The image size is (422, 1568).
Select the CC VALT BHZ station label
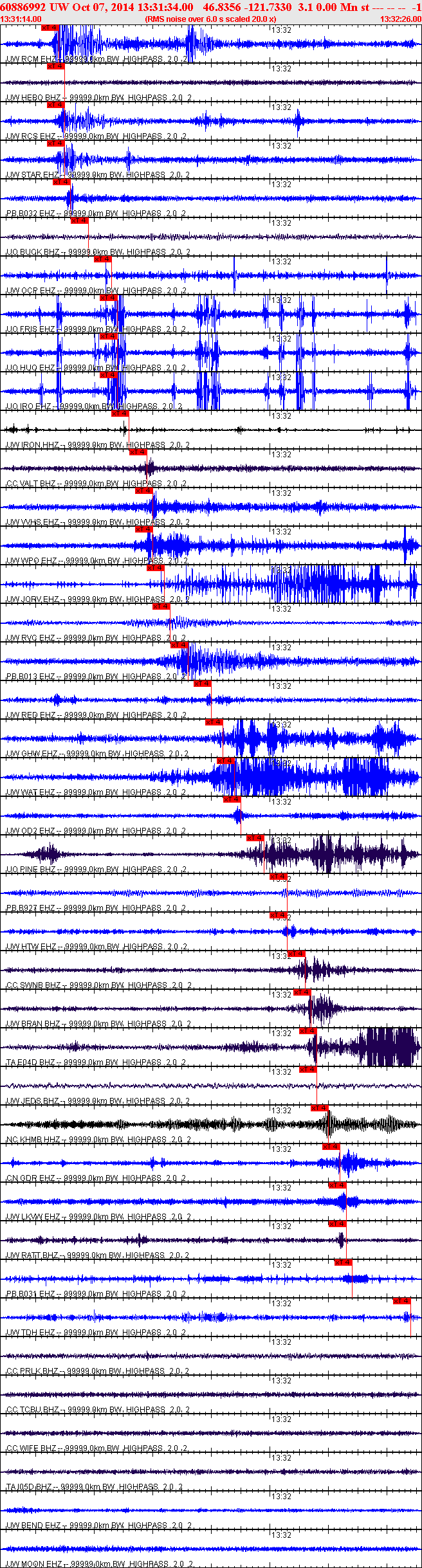[32, 484]
